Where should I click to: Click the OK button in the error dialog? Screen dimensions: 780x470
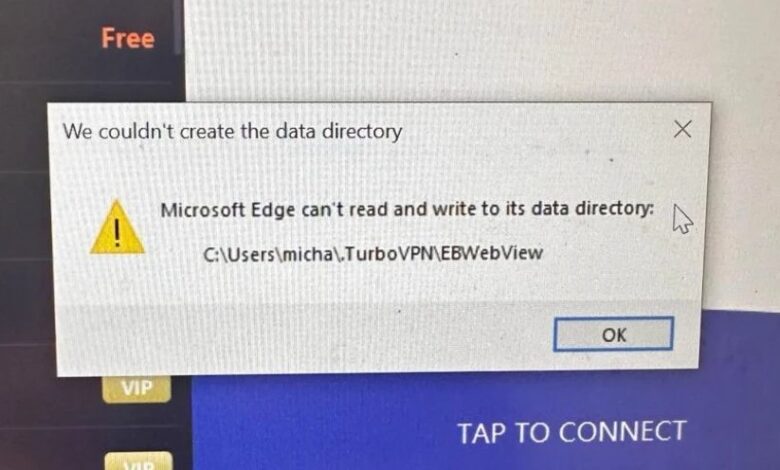click(x=613, y=334)
